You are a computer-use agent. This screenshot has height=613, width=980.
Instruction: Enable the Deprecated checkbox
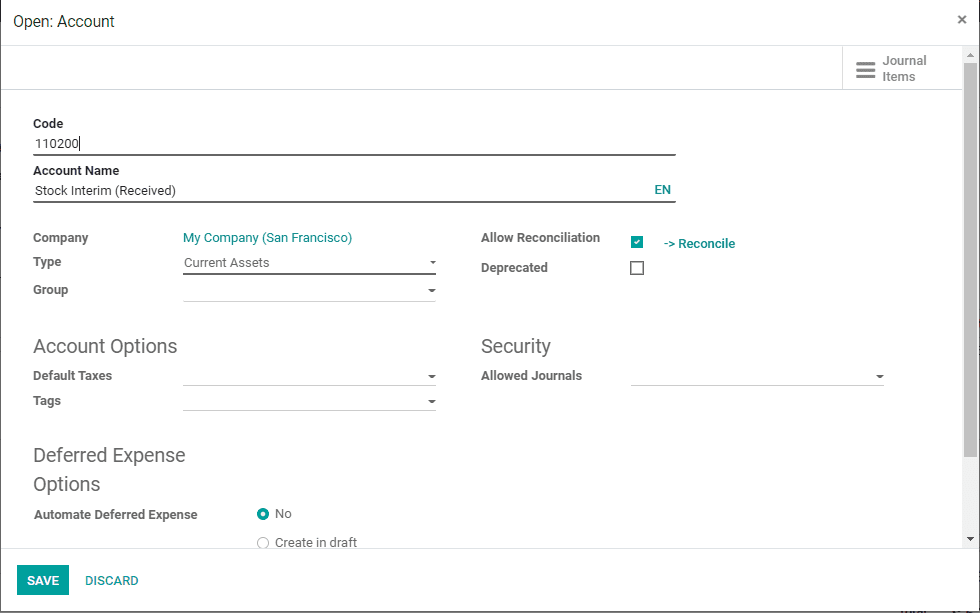[x=637, y=267]
